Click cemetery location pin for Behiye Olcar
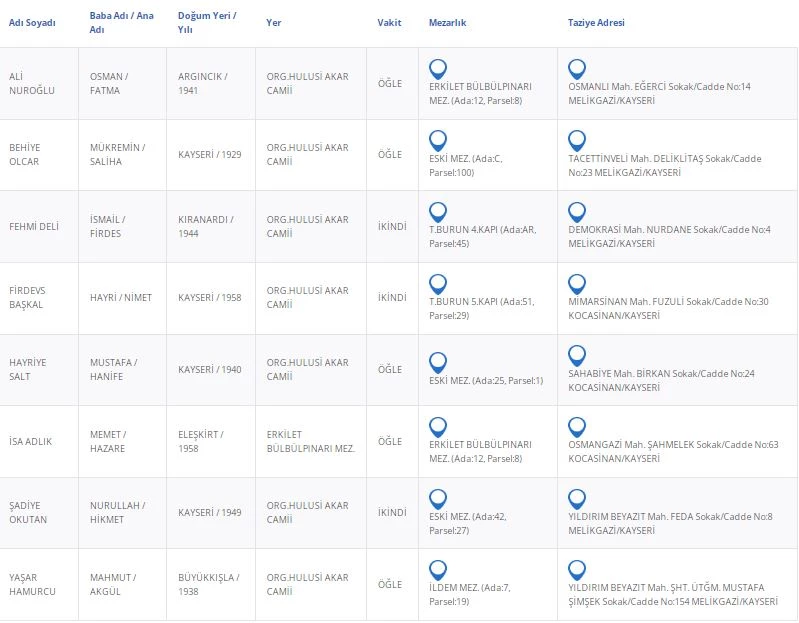The height and width of the screenshot is (623, 799). coord(437,140)
